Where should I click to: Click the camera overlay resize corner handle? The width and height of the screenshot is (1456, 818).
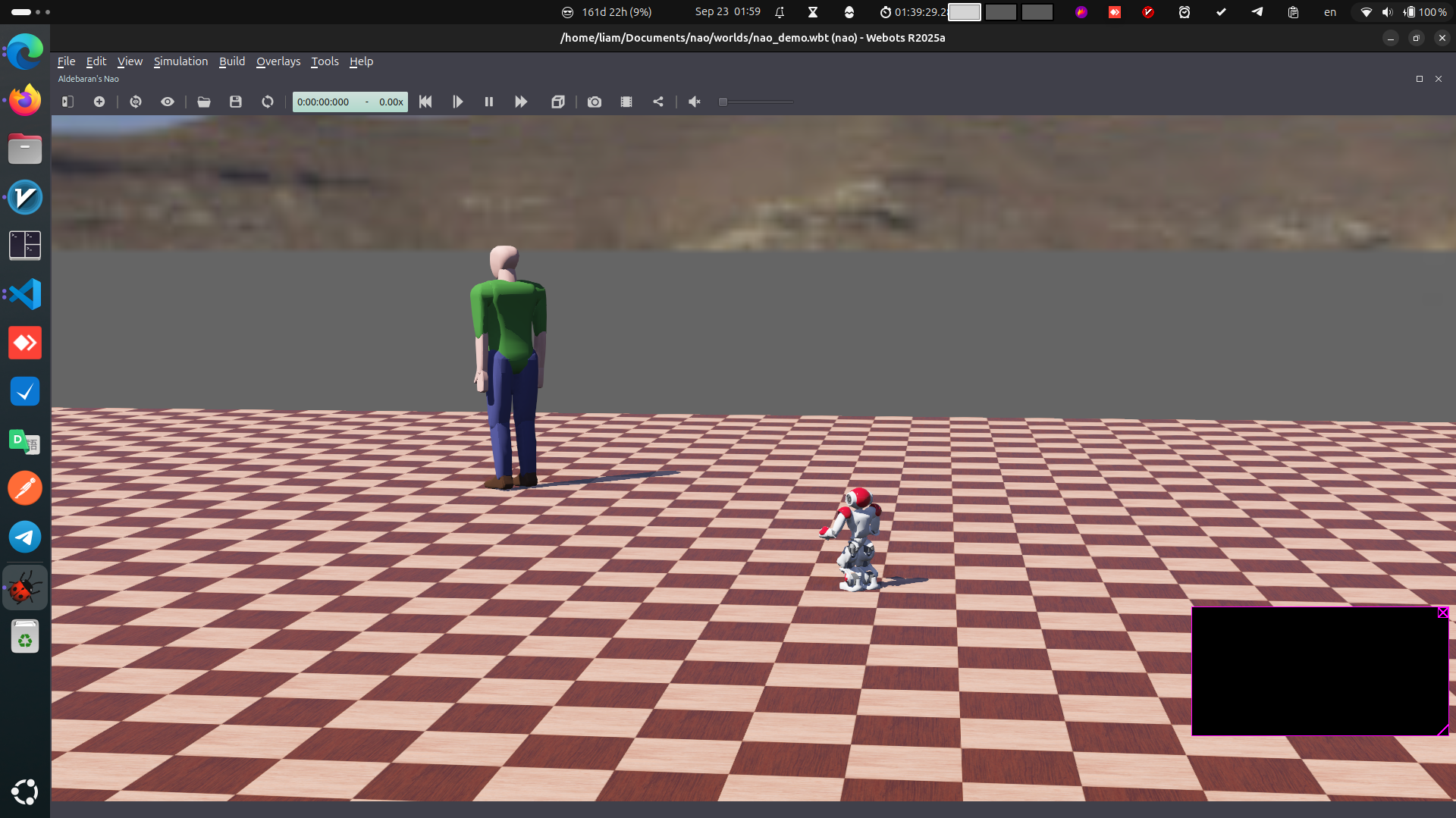(x=1443, y=730)
